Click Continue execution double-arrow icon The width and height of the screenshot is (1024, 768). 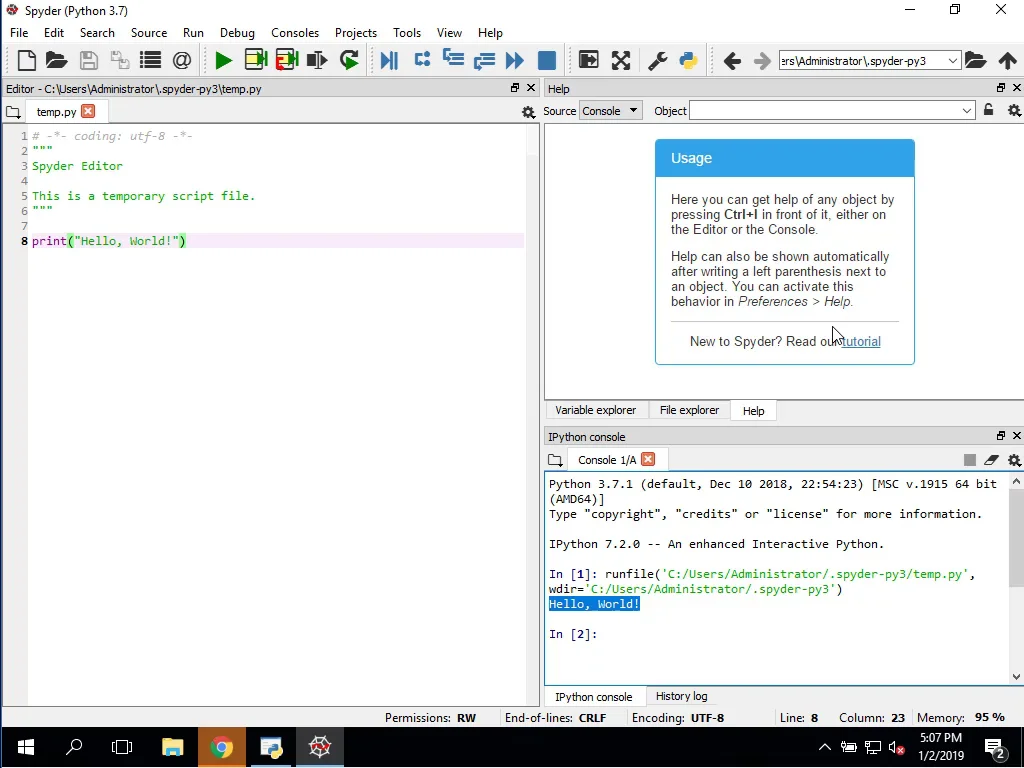[515, 61]
